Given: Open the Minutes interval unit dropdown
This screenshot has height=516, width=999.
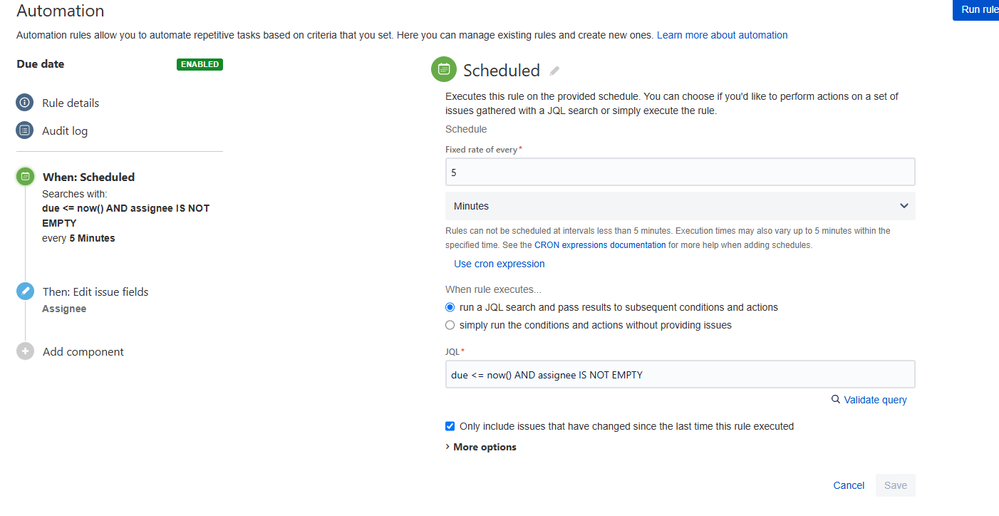Looking at the screenshot, I should coord(680,206).
